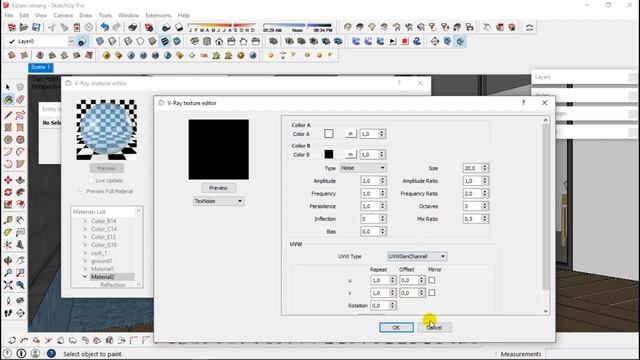Image resolution: width=640 pixels, height=360 pixels.
Task: Toggle the Color A 'm' map button
Action: click(x=350, y=134)
